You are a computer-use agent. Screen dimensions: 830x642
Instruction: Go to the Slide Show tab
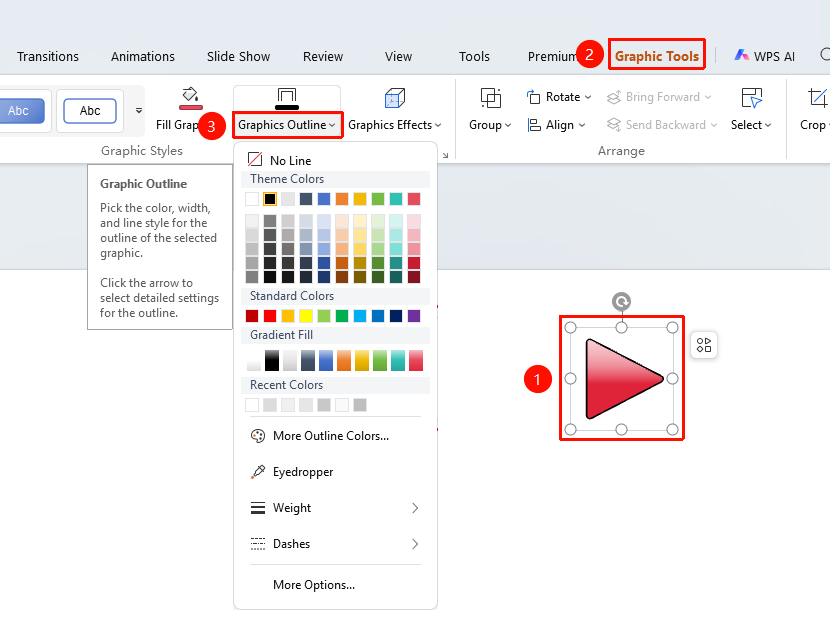click(239, 56)
